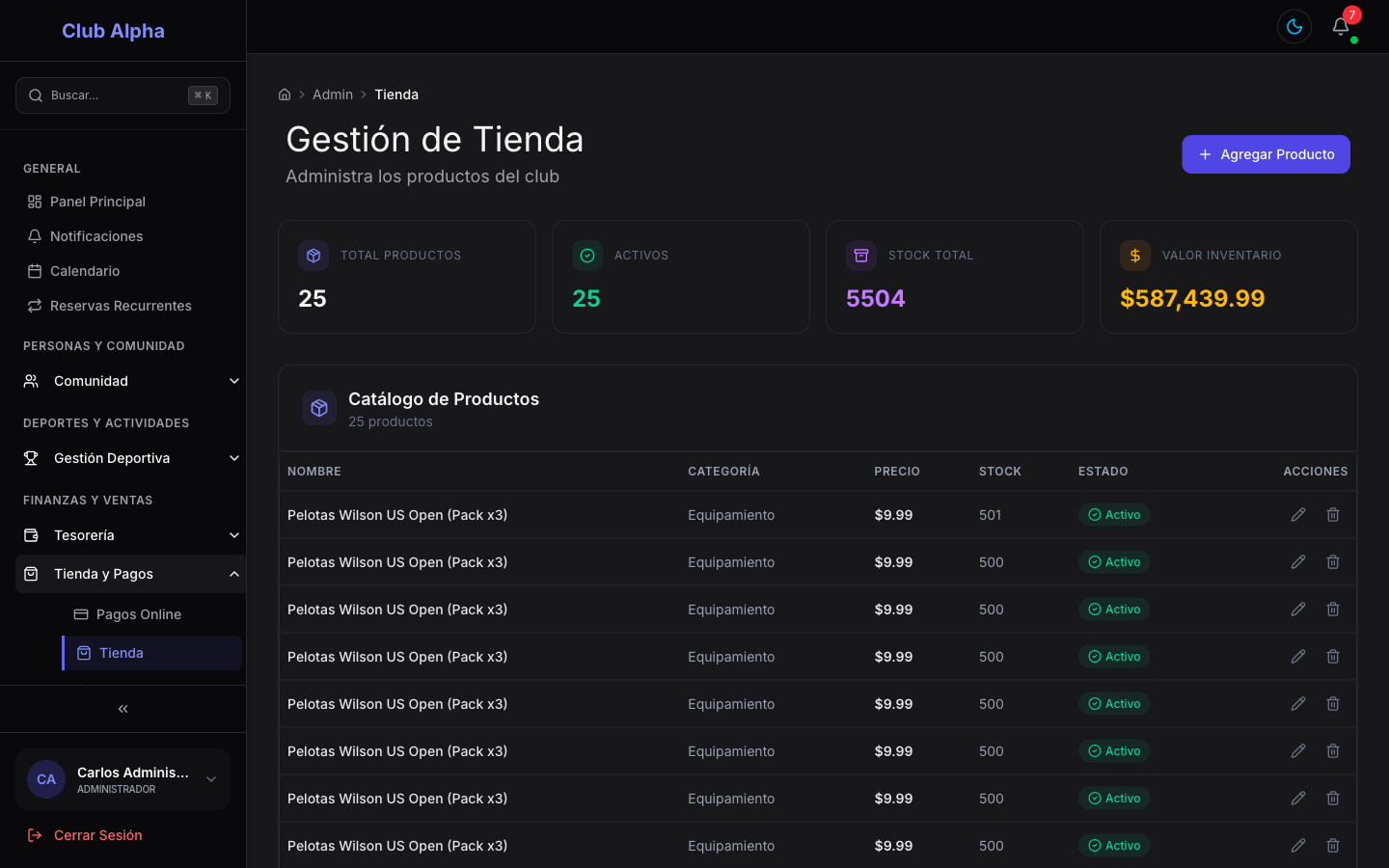Click the Acciones column header

point(1316,472)
